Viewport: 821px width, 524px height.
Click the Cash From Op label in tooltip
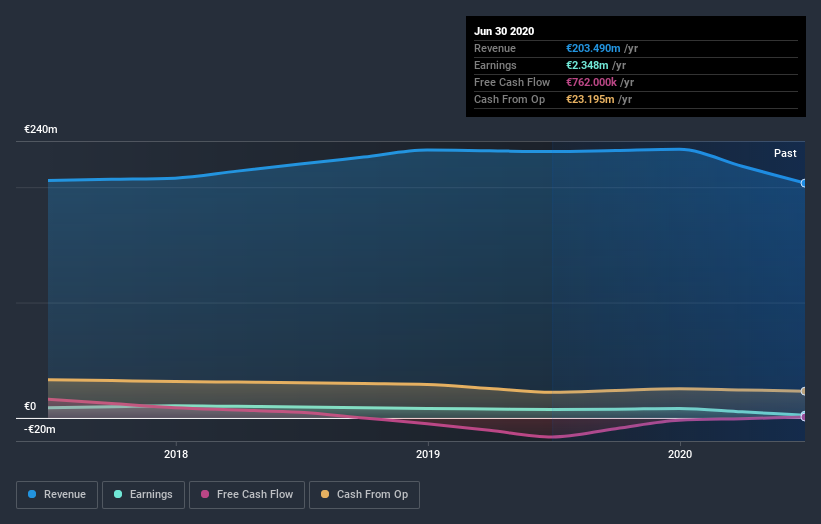click(509, 99)
